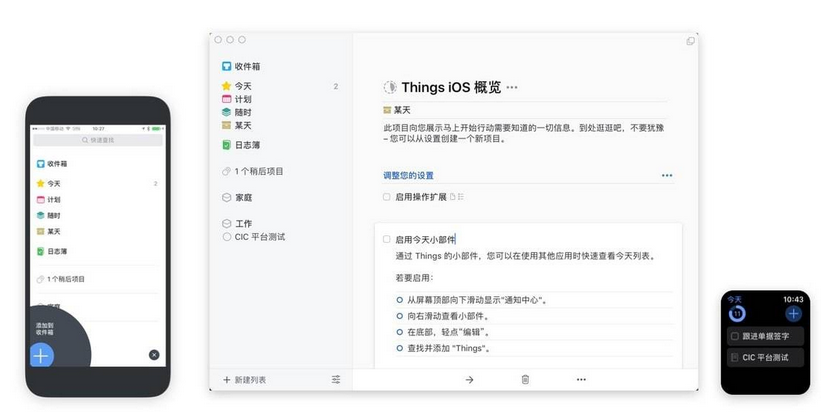Toggle checklist item 在底部，轻点编辑
Image resolution: width=823 pixels, height=412 pixels.
[x=399, y=332]
